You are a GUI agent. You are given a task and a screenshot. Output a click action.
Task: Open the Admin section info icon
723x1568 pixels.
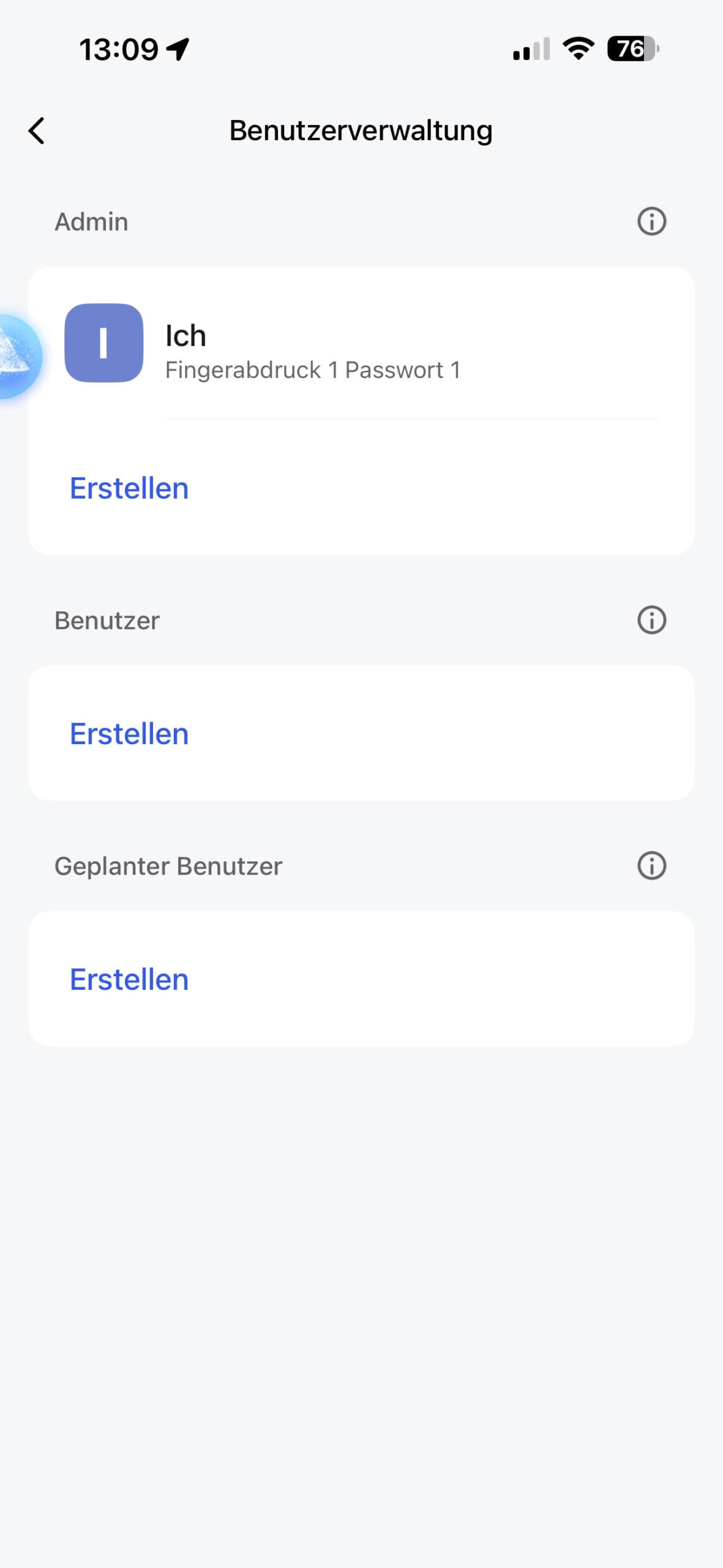[651, 221]
